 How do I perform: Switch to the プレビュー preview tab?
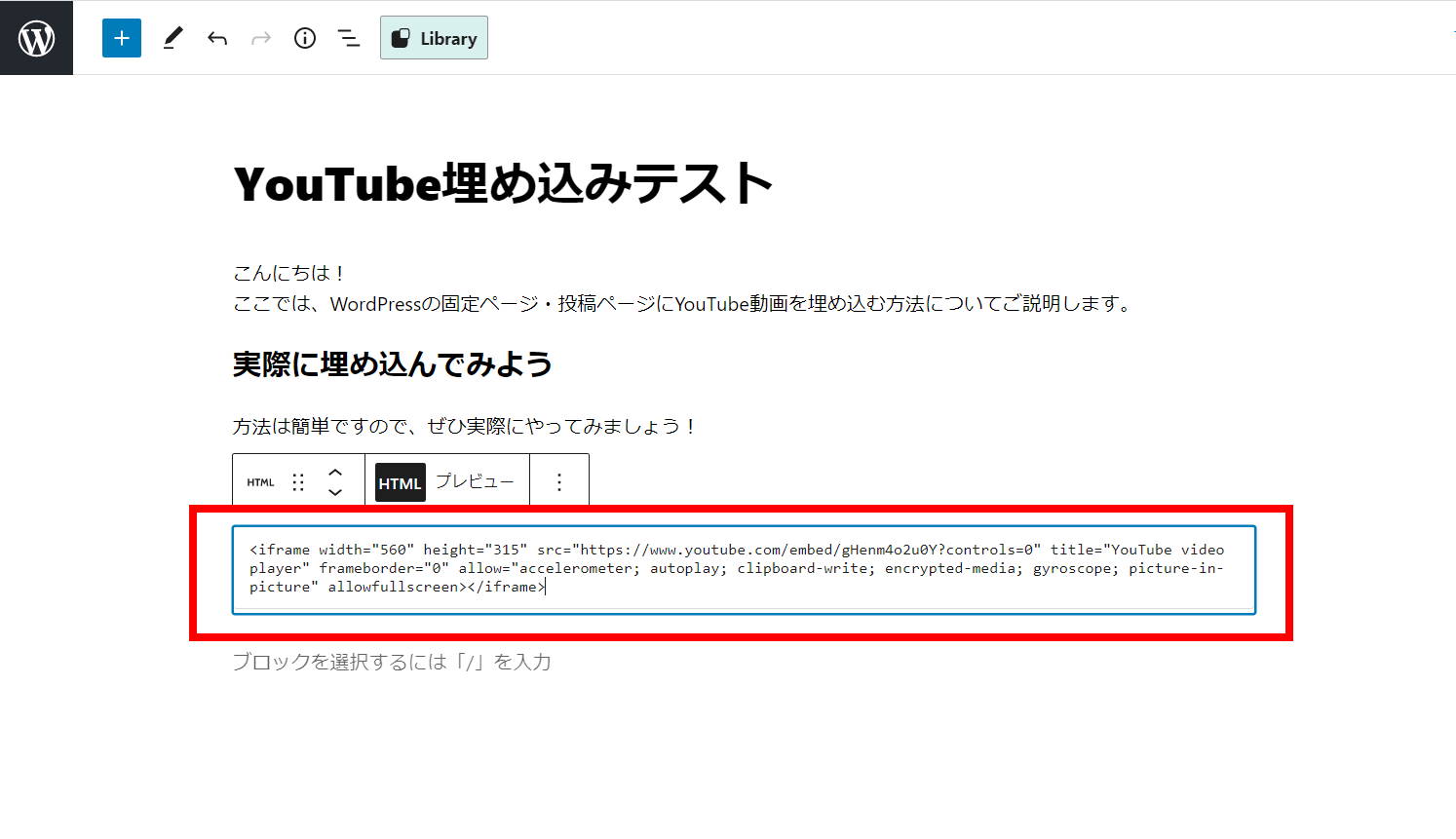(475, 481)
